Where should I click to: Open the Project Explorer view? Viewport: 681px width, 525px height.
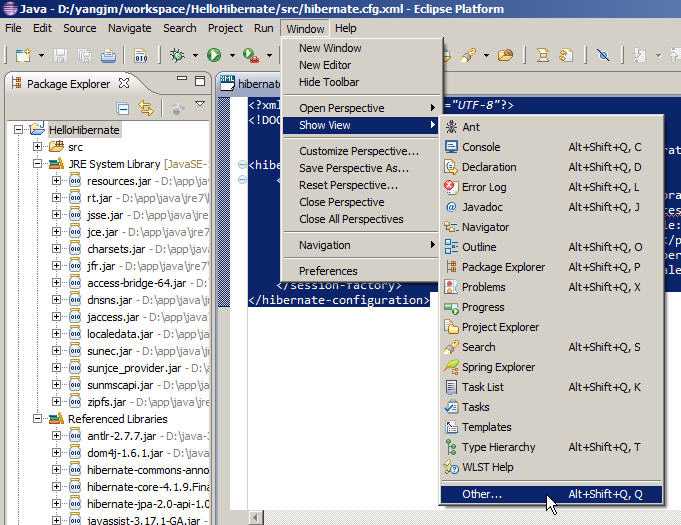click(x=552, y=327)
